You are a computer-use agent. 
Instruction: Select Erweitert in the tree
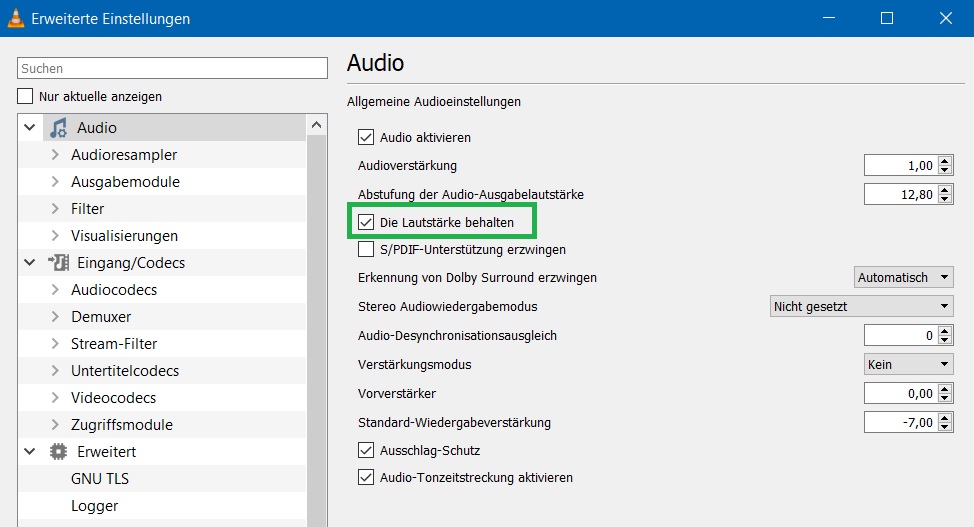tap(107, 452)
